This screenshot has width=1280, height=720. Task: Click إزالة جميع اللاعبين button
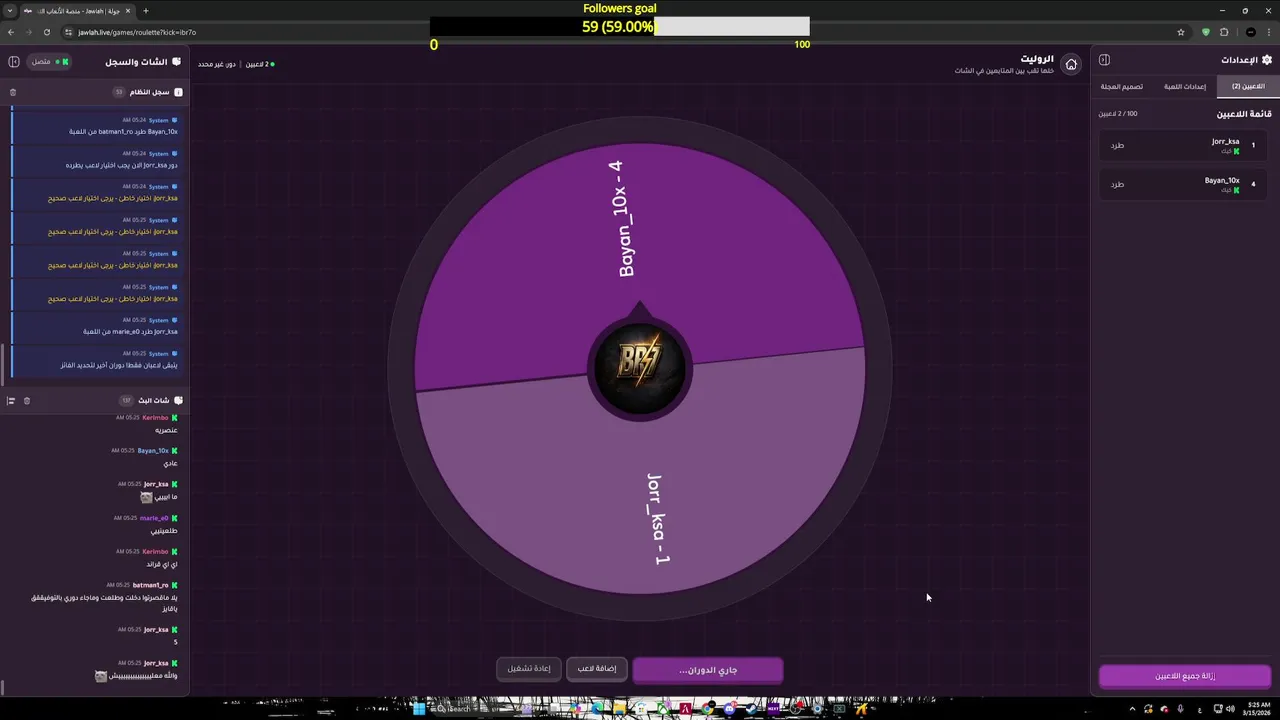click(x=1185, y=676)
